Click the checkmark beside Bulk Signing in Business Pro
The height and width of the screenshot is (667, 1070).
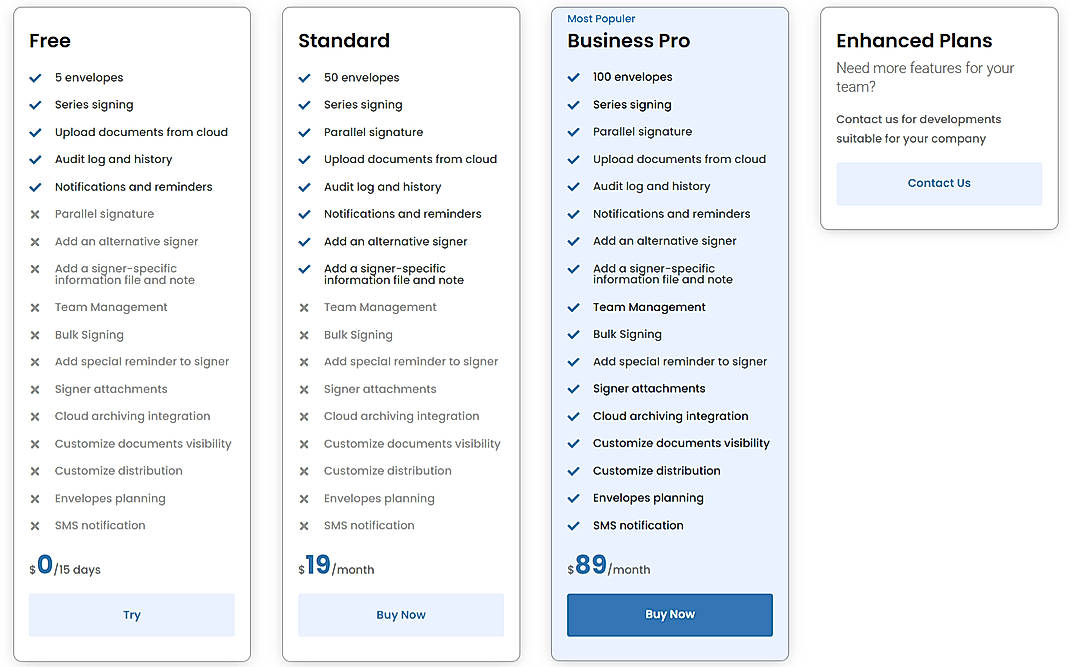(x=573, y=334)
